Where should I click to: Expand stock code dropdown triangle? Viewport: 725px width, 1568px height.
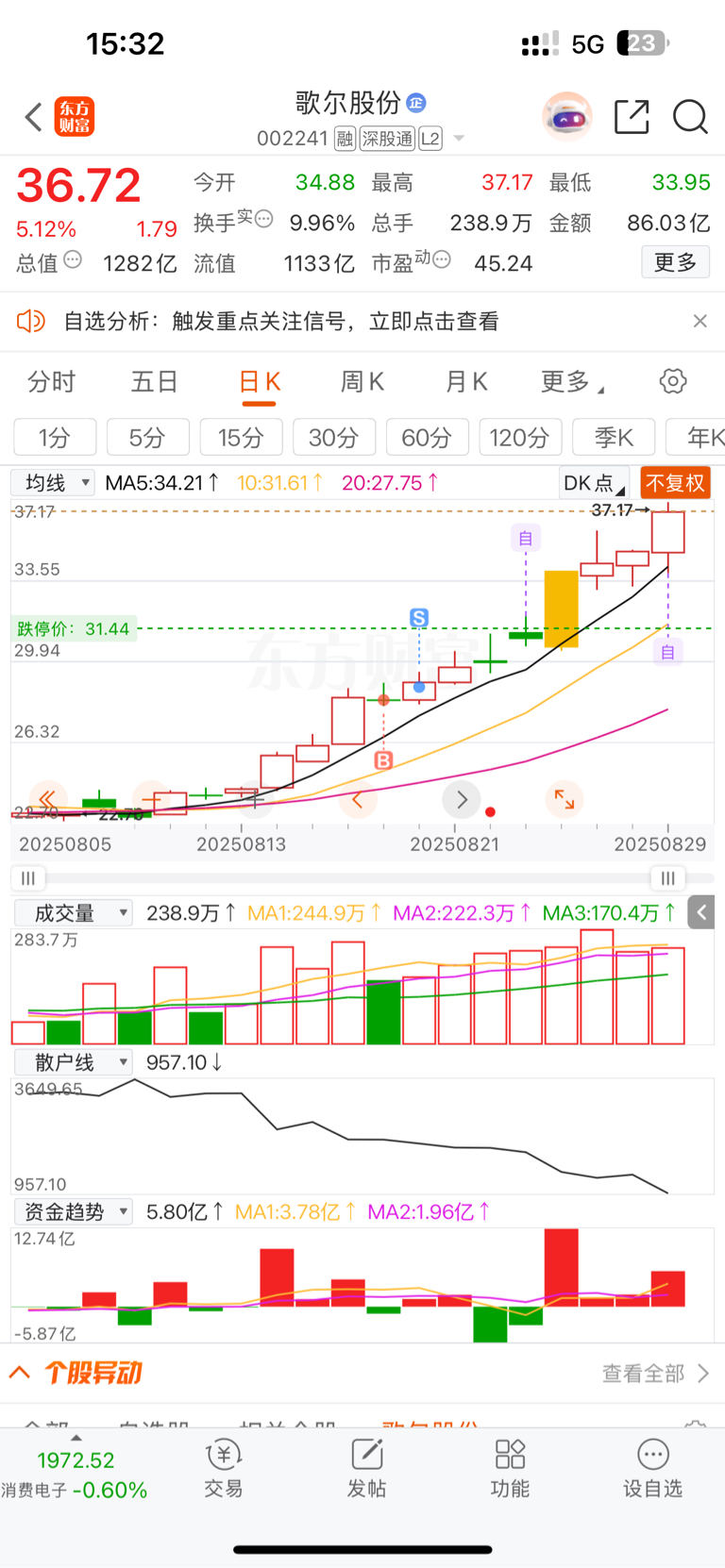pos(459,139)
